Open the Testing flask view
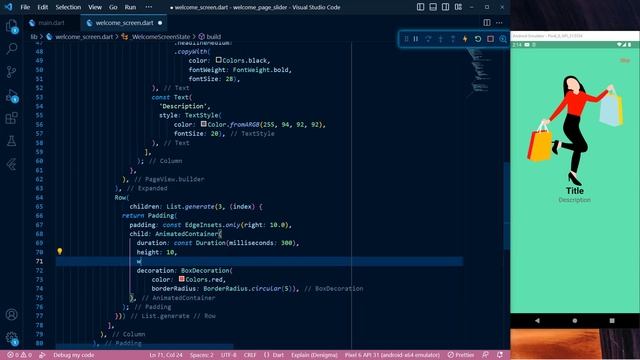The width and height of the screenshot is (640, 360). coord(11,141)
